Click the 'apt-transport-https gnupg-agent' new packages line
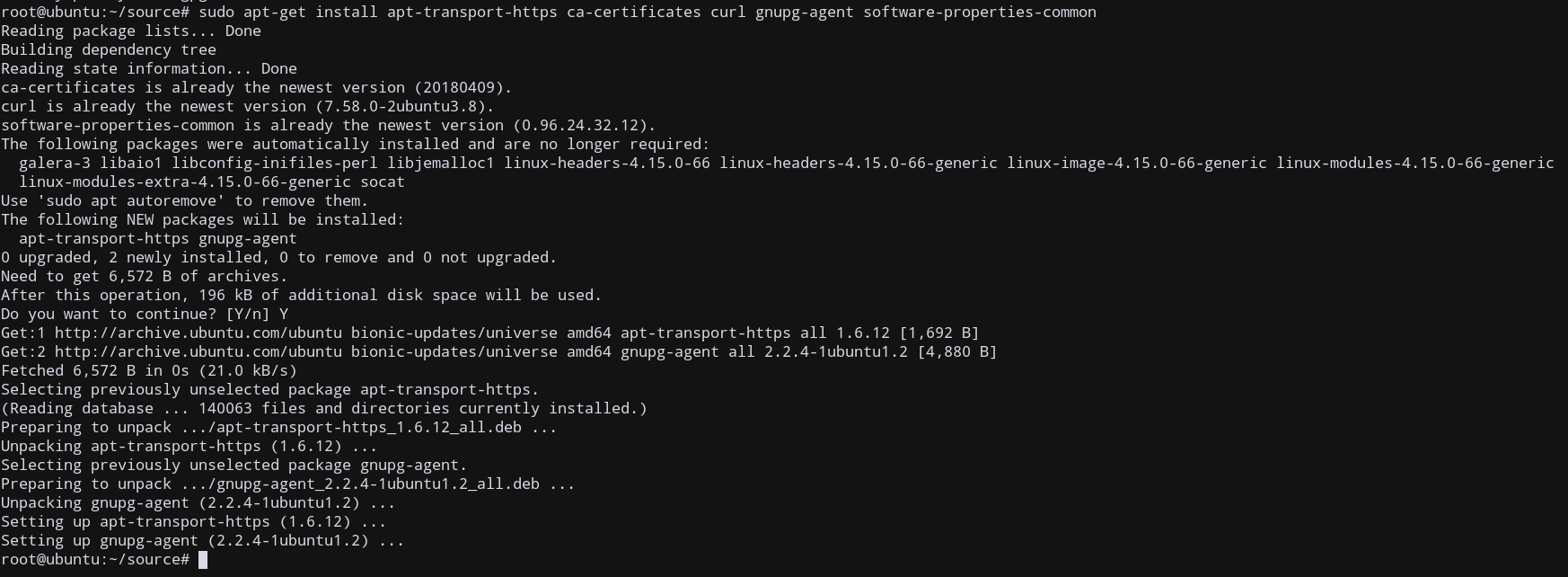 point(158,238)
